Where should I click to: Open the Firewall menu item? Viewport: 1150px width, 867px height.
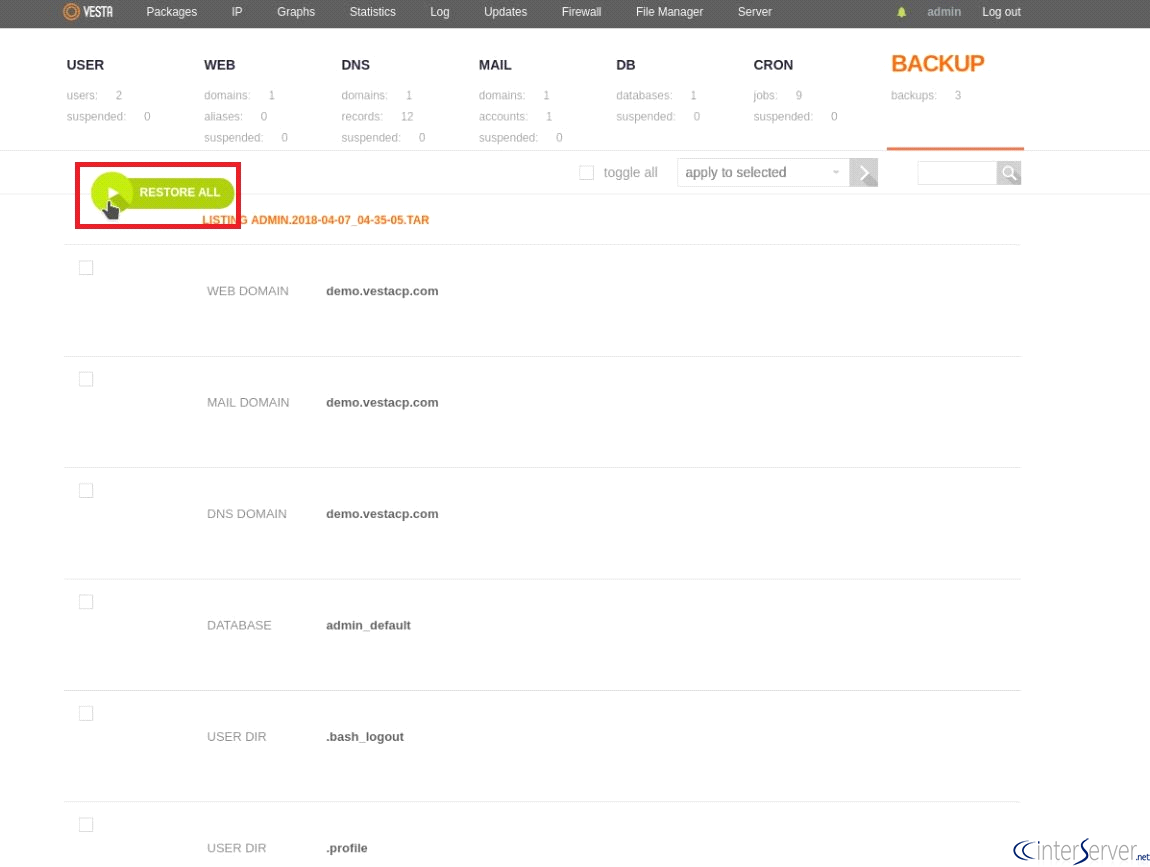point(582,12)
